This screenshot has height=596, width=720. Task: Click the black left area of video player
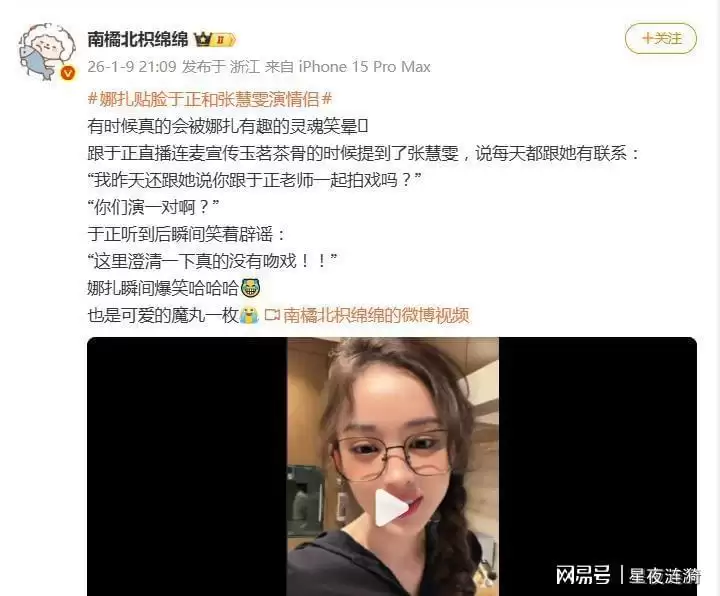pyautogui.click(x=187, y=467)
